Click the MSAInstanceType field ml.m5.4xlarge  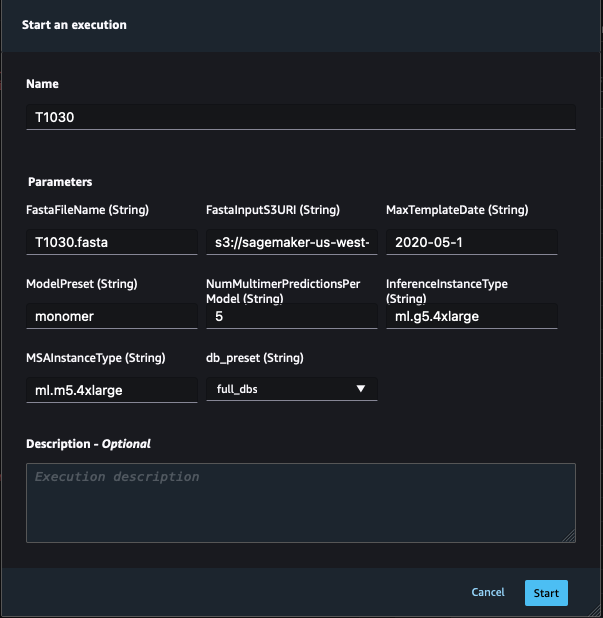(112, 390)
